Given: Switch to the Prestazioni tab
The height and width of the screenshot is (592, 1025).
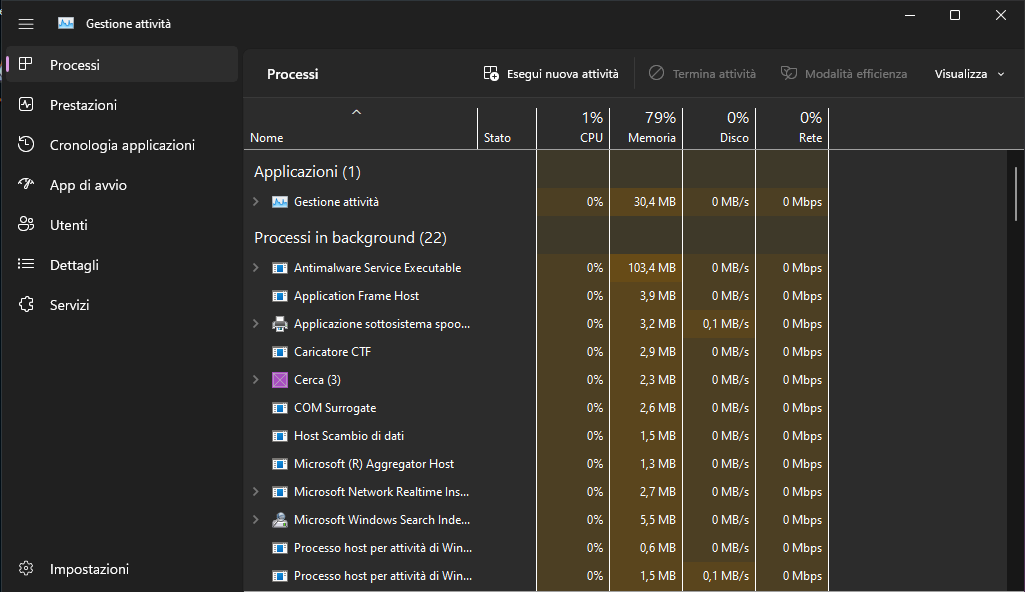Looking at the screenshot, I should [122, 105].
